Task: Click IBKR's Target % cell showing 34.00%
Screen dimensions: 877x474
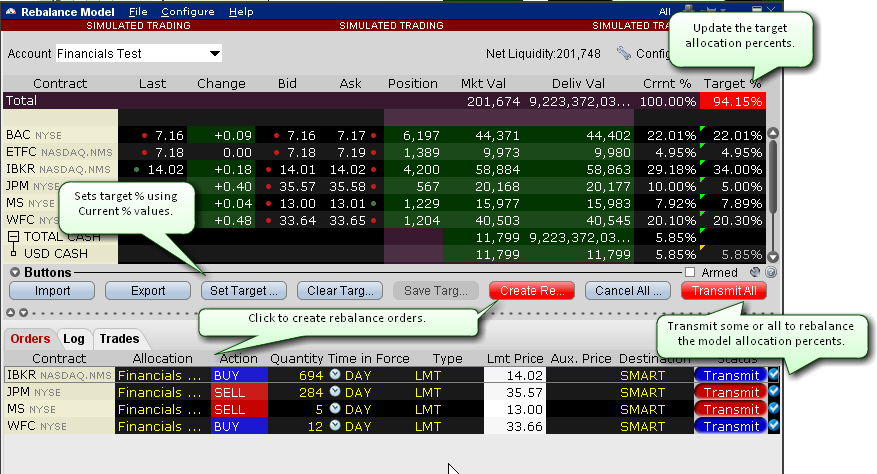Action: 733,169
